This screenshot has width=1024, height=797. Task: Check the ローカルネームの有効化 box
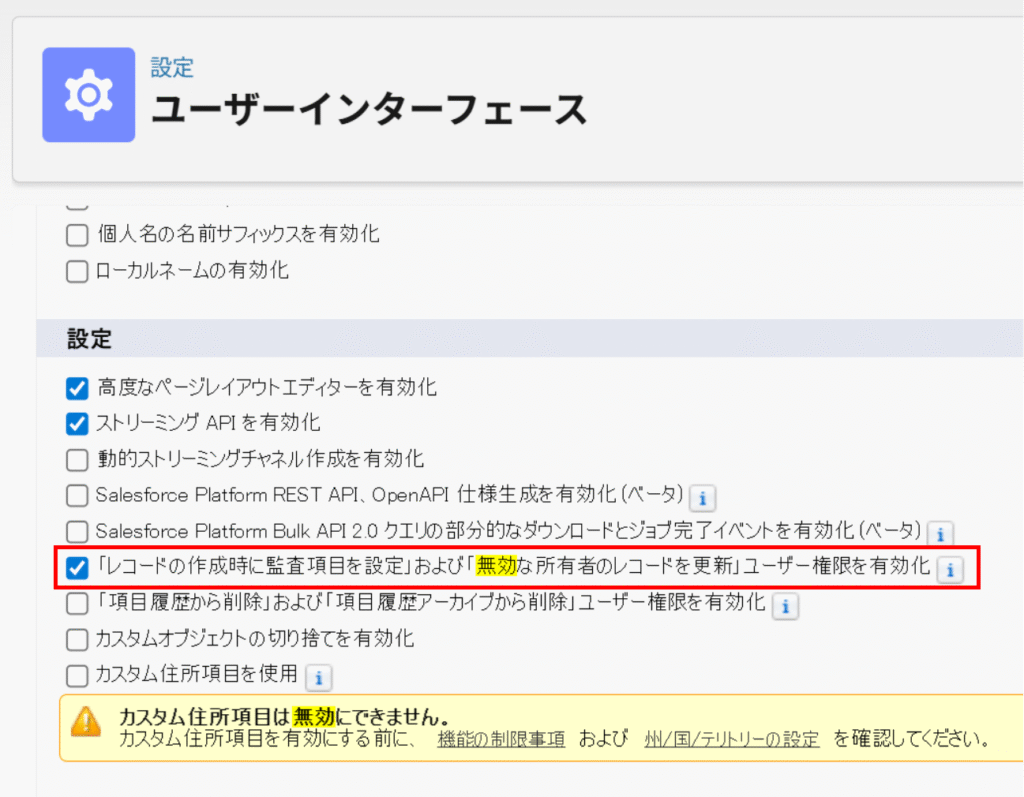click(77, 271)
